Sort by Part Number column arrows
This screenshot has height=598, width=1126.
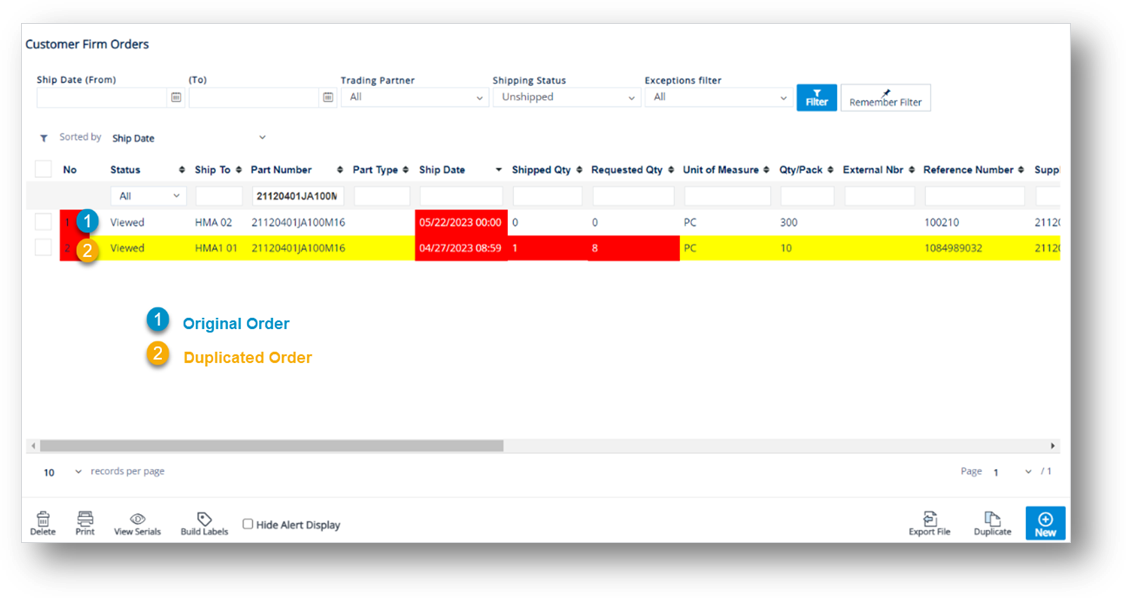pyautogui.click(x=340, y=170)
